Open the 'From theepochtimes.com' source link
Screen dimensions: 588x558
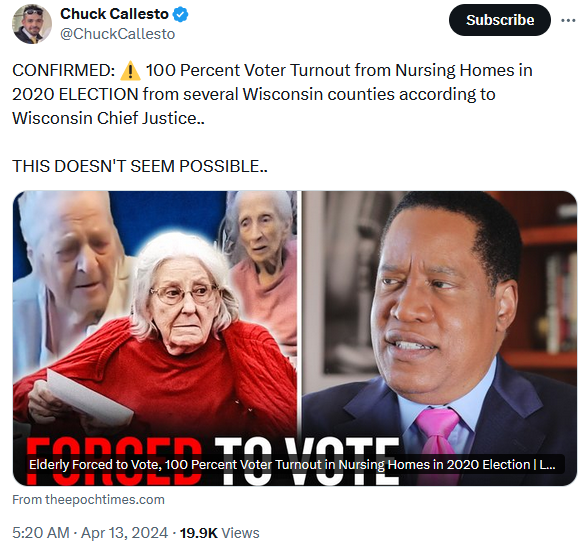click(88, 500)
